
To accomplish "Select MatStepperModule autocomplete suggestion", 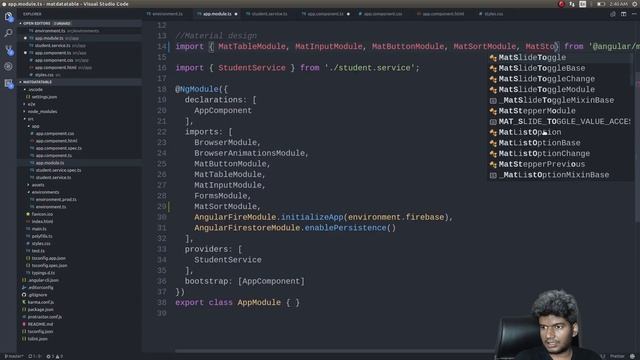I will point(560,111).
